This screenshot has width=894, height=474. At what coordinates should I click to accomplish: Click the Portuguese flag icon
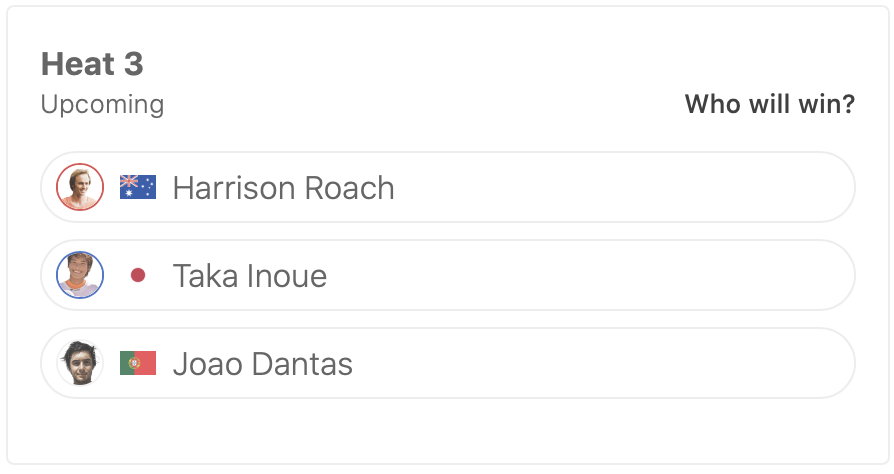[138, 363]
